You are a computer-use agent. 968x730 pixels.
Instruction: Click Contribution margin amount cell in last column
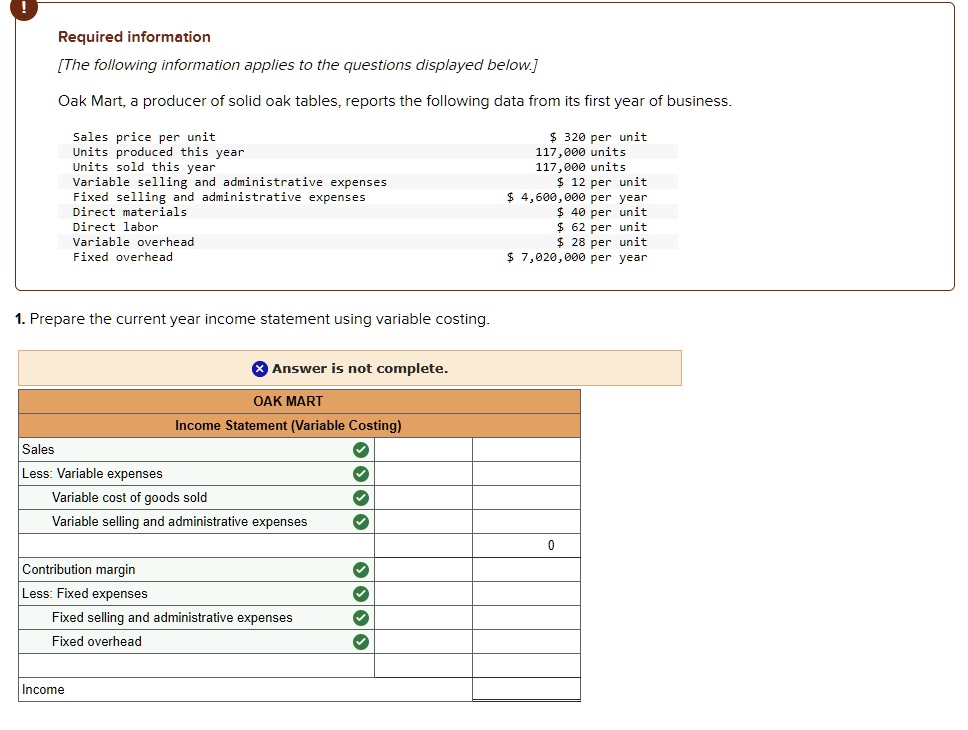[x=526, y=570]
